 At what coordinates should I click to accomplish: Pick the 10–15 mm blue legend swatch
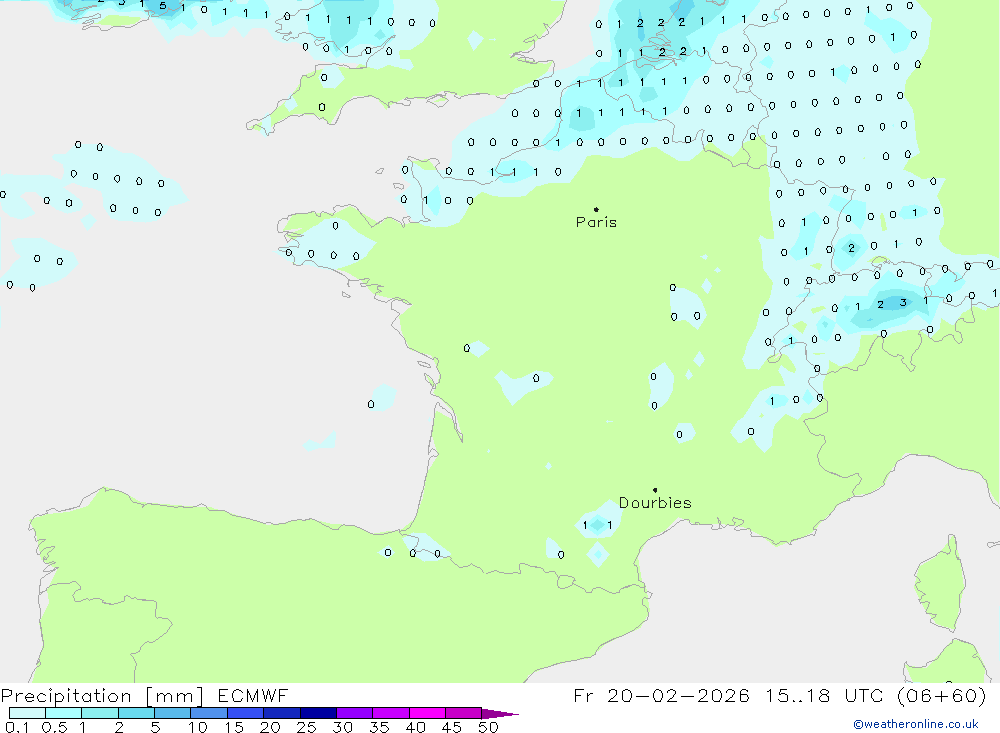[209, 713]
